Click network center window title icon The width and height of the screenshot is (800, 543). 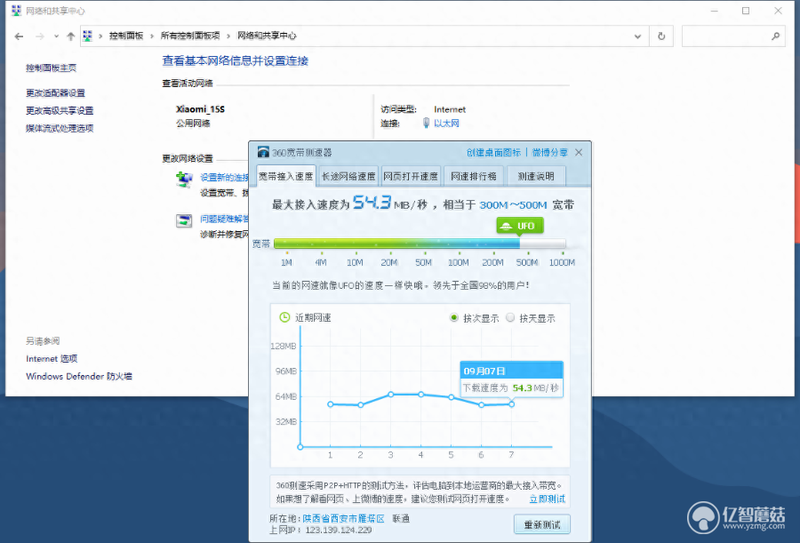click(x=17, y=11)
